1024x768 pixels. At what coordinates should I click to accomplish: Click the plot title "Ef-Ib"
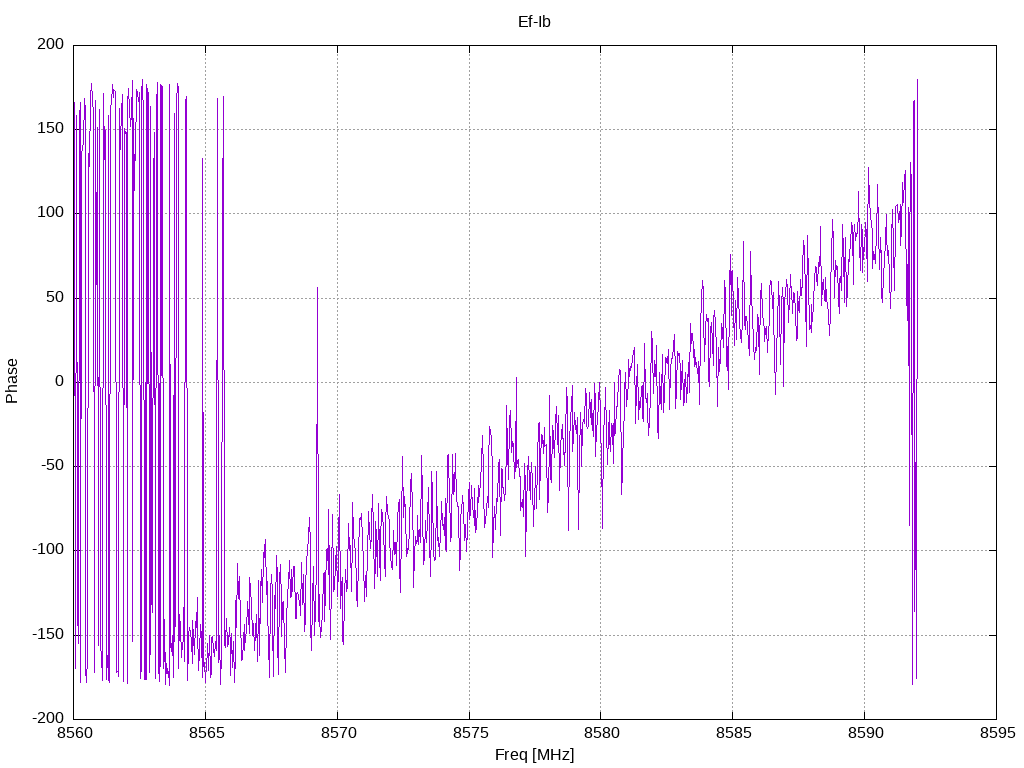(534, 22)
